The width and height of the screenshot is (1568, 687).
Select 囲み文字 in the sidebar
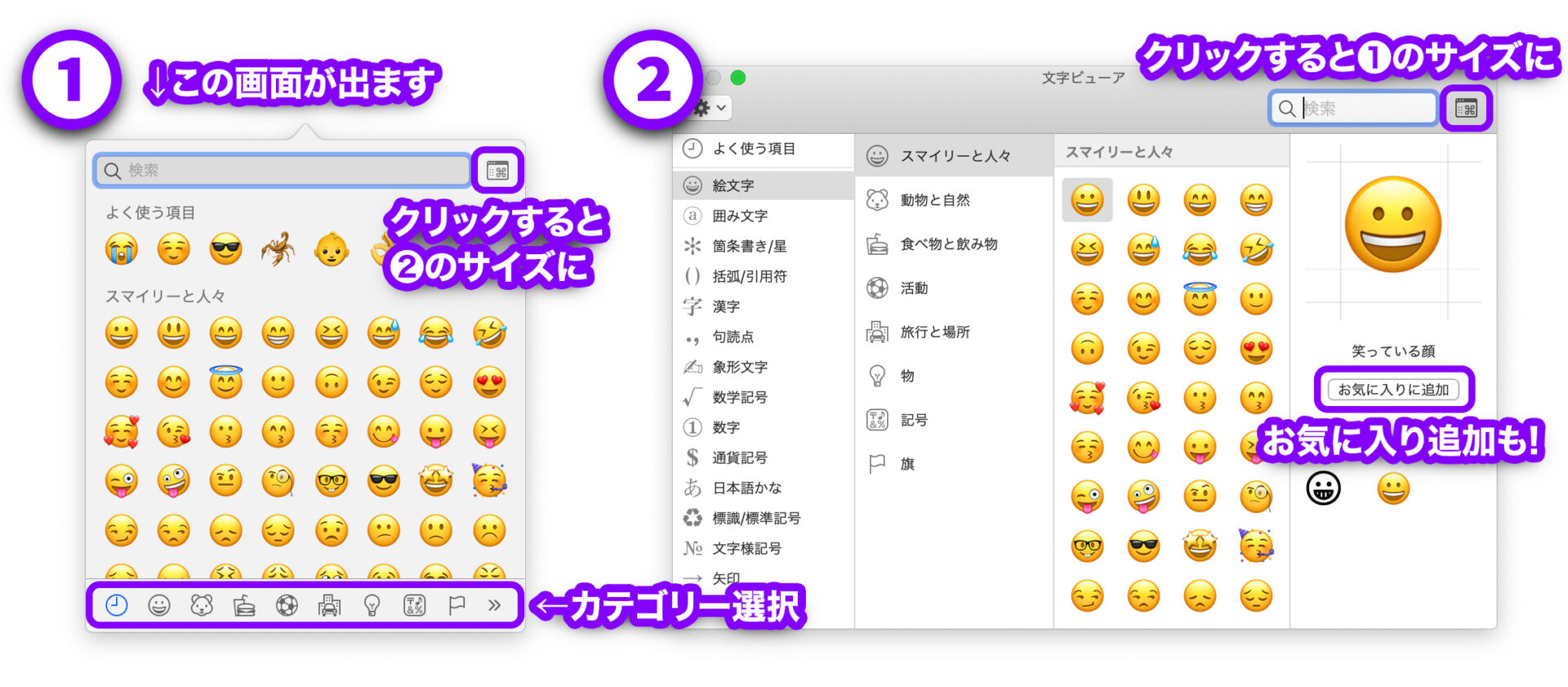764,216
